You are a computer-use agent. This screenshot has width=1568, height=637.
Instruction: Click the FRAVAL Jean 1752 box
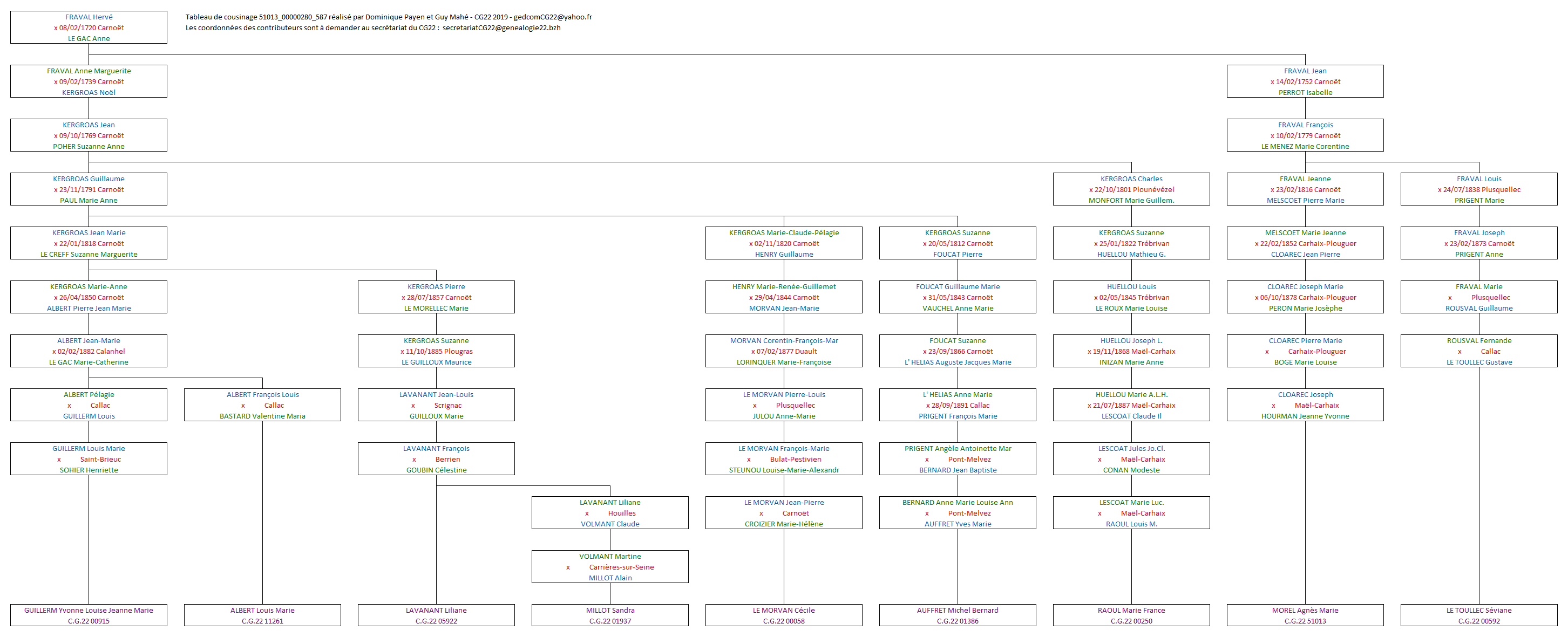pyautogui.click(x=1306, y=81)
